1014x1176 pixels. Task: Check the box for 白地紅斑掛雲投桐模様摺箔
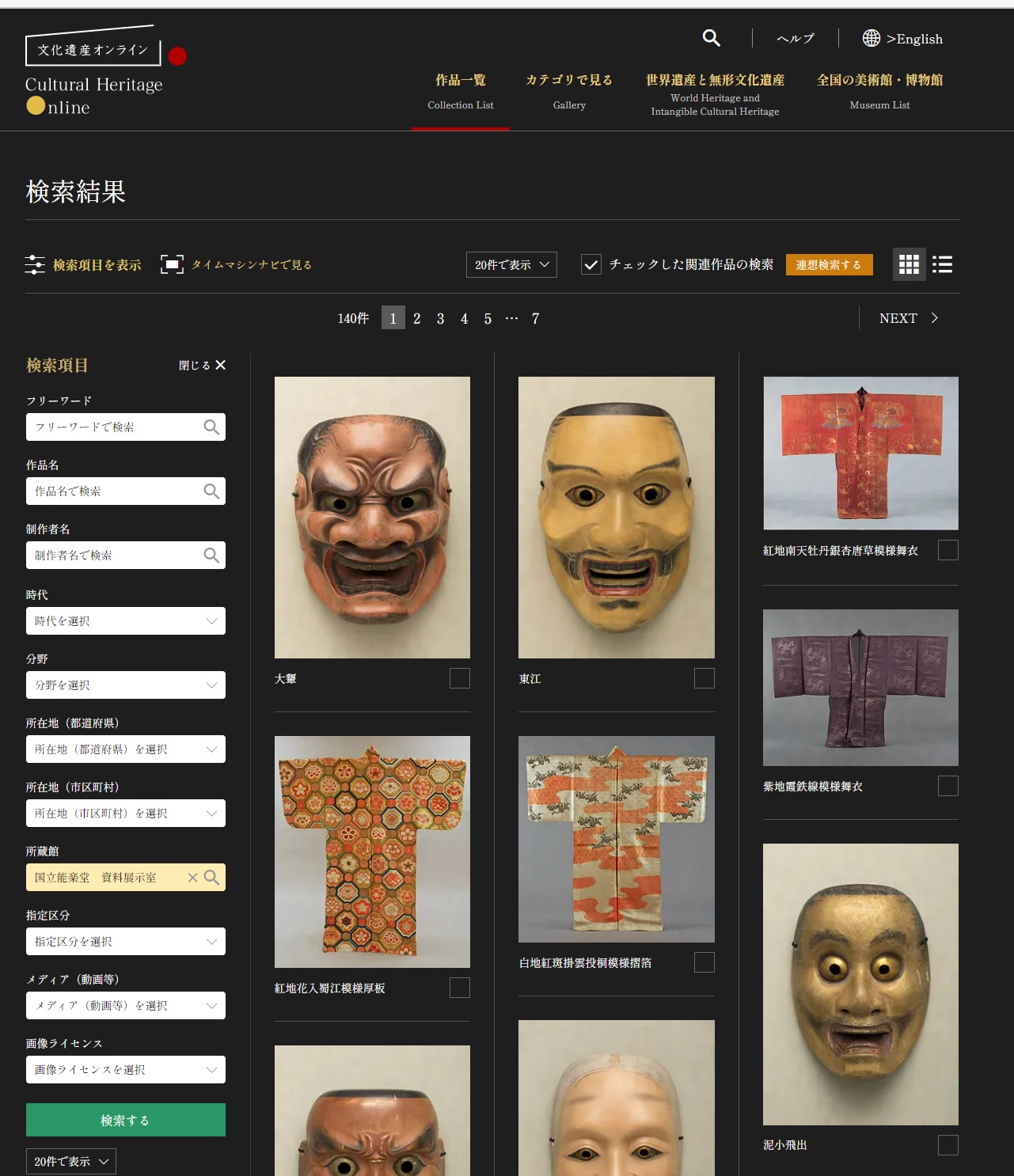(704, 962)
